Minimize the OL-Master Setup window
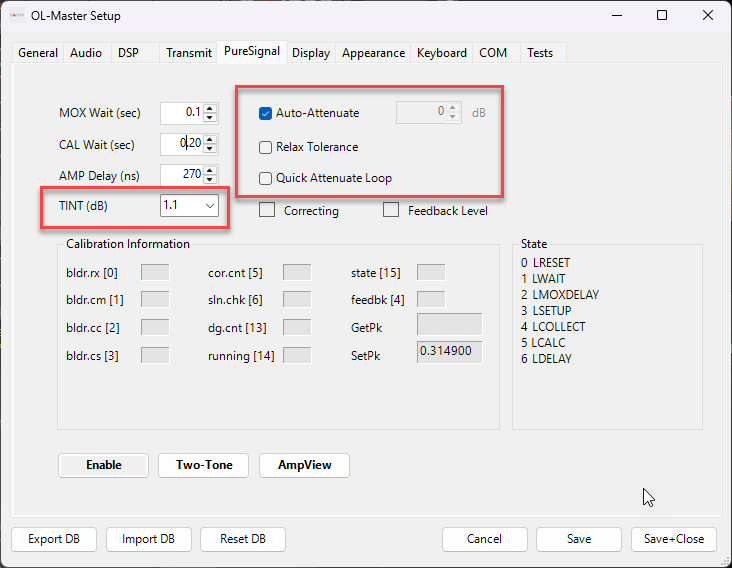The height and width of the screenshot is (568, 732). pyautogui.click(x=617, y=15)
